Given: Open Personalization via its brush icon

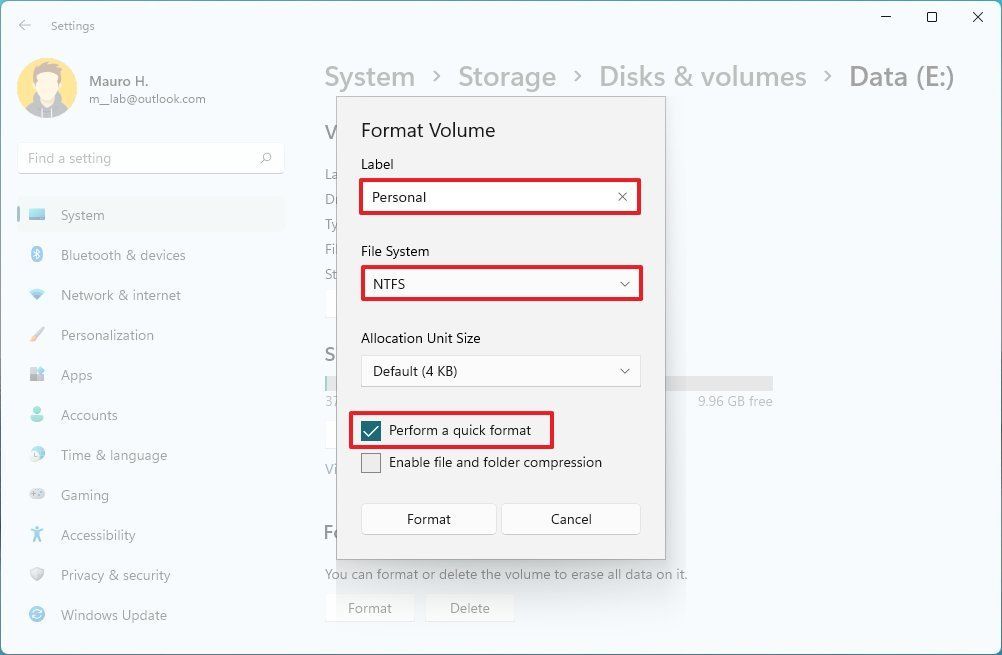Looking at the screenshot, I should tap(37, 335).
